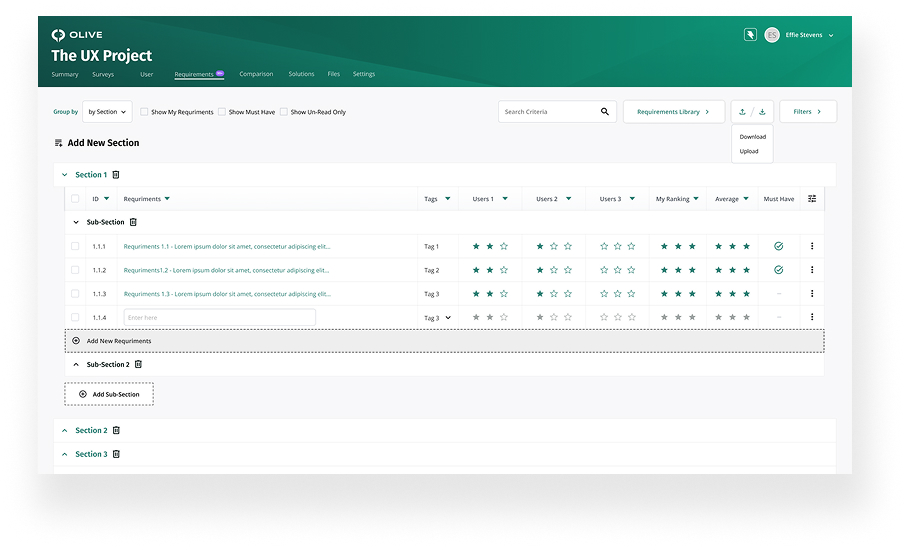Click the Add New Section list icon

[x=58, y=143]
